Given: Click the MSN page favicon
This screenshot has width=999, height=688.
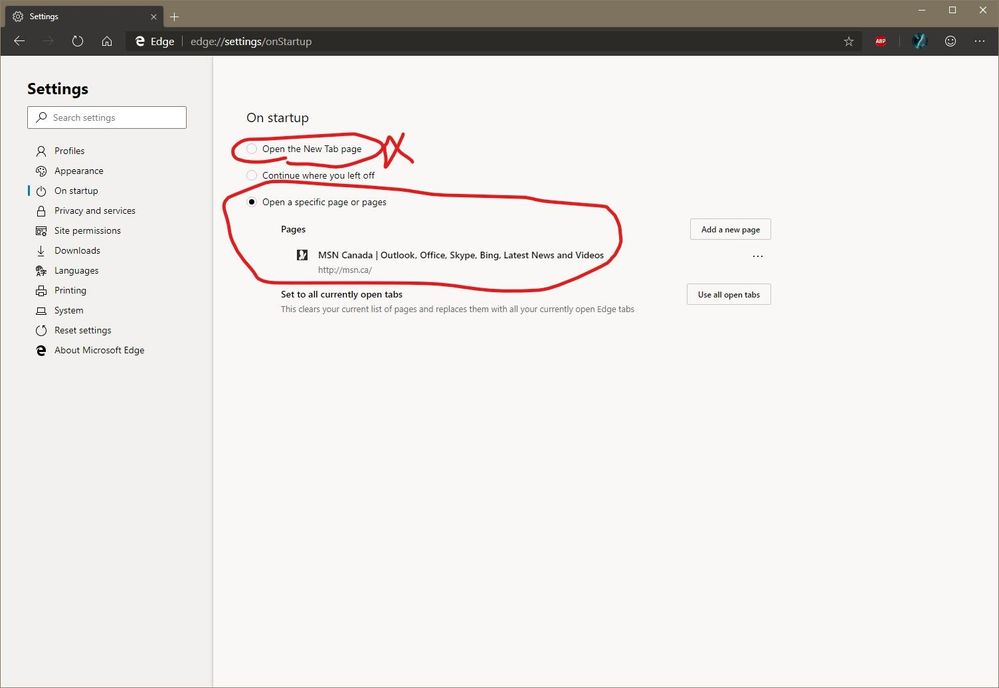Looking at the screenshot, I should click(x=302, y=255).
